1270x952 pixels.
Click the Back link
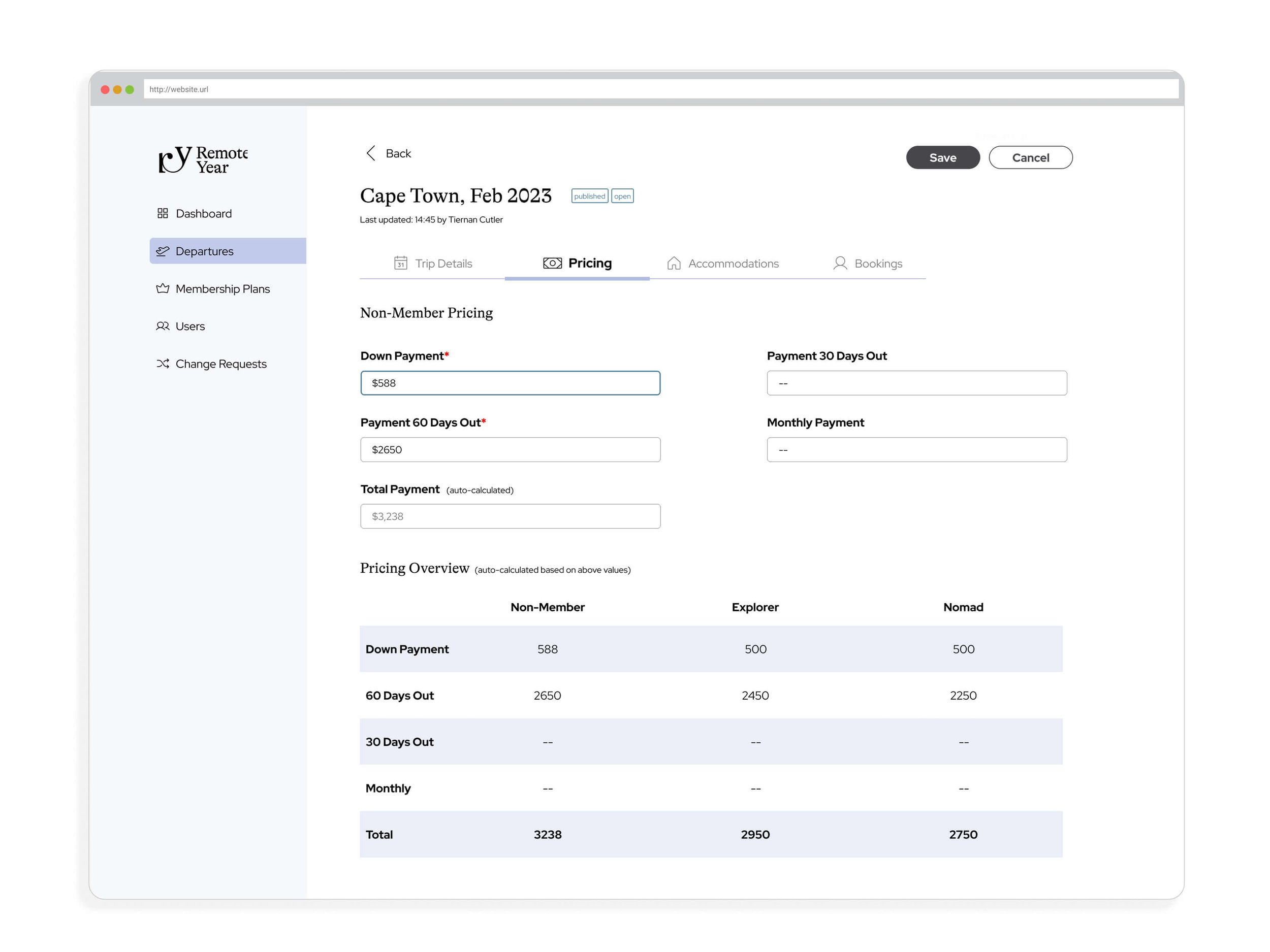(398, 153)
